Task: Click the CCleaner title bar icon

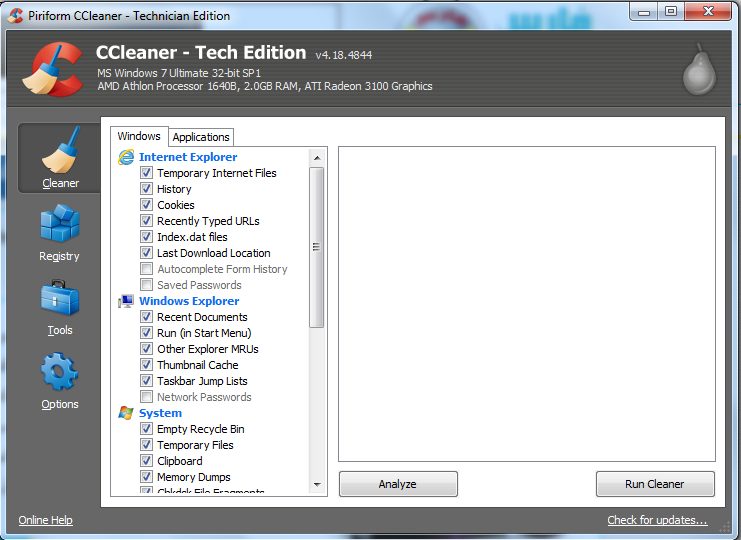Action: [16, 15]
